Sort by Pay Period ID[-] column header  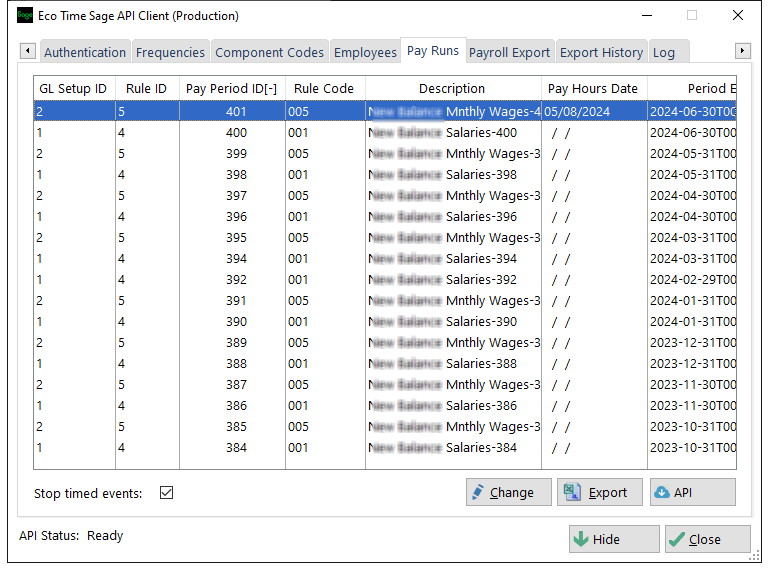point(231,88)
